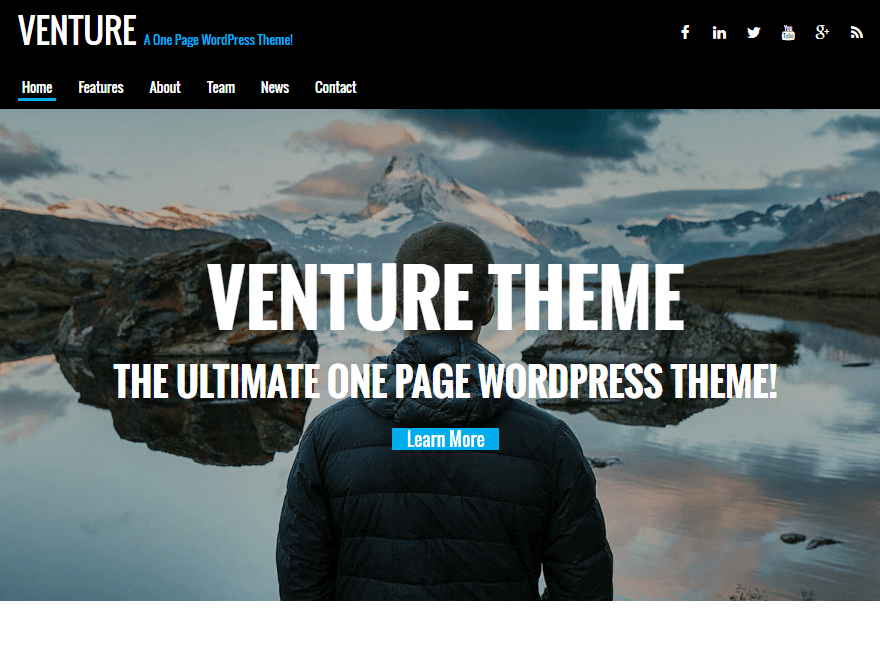The height and width of the screenshot is (660, 880).
Task: Go to the Home menu item
Action: (37, 88)
